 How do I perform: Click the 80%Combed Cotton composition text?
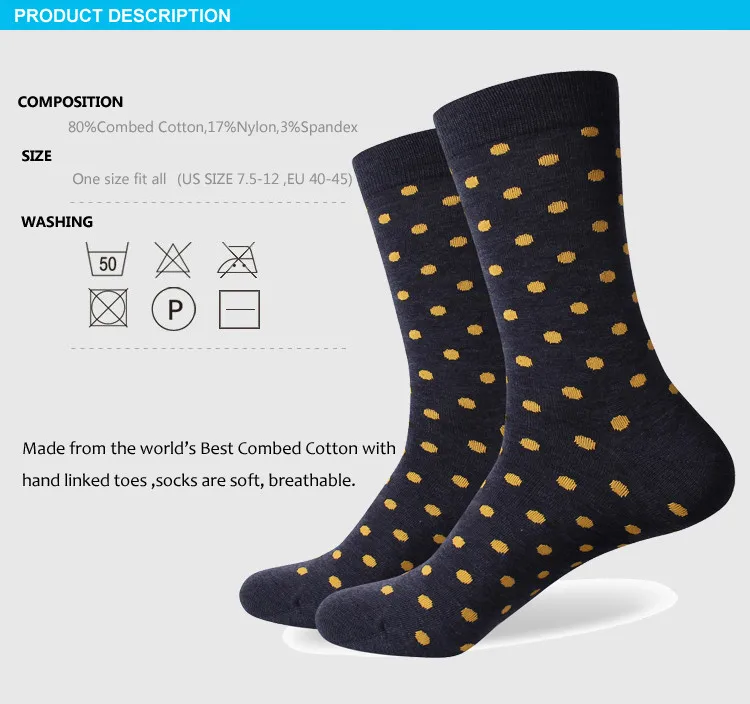[x=213, y=127]
